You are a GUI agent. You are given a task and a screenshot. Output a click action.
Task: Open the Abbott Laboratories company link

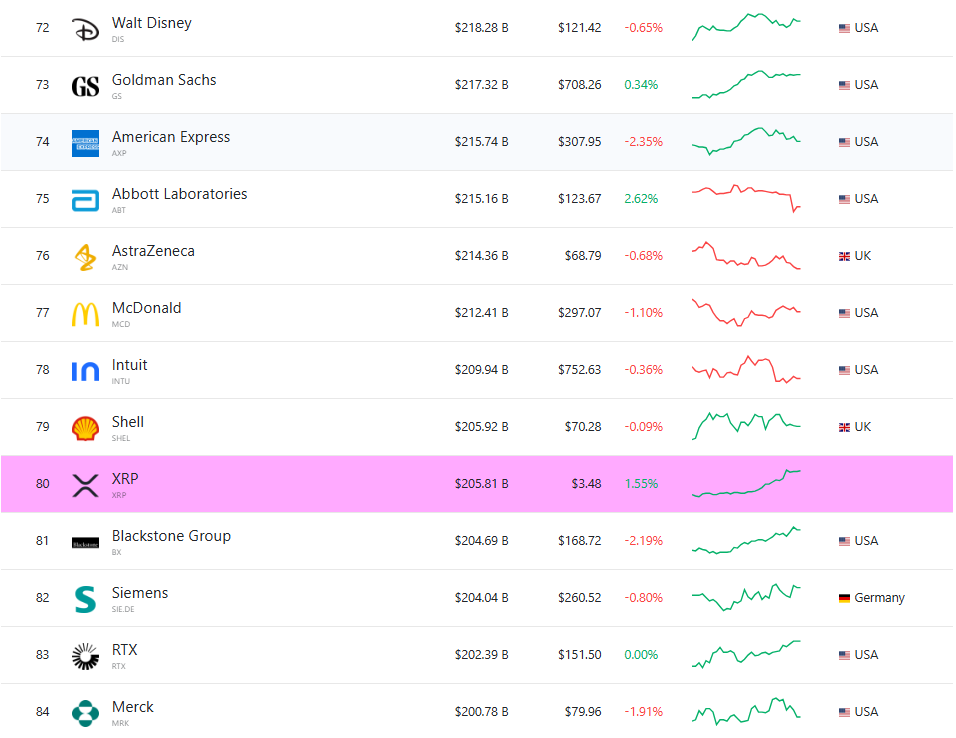179,194
